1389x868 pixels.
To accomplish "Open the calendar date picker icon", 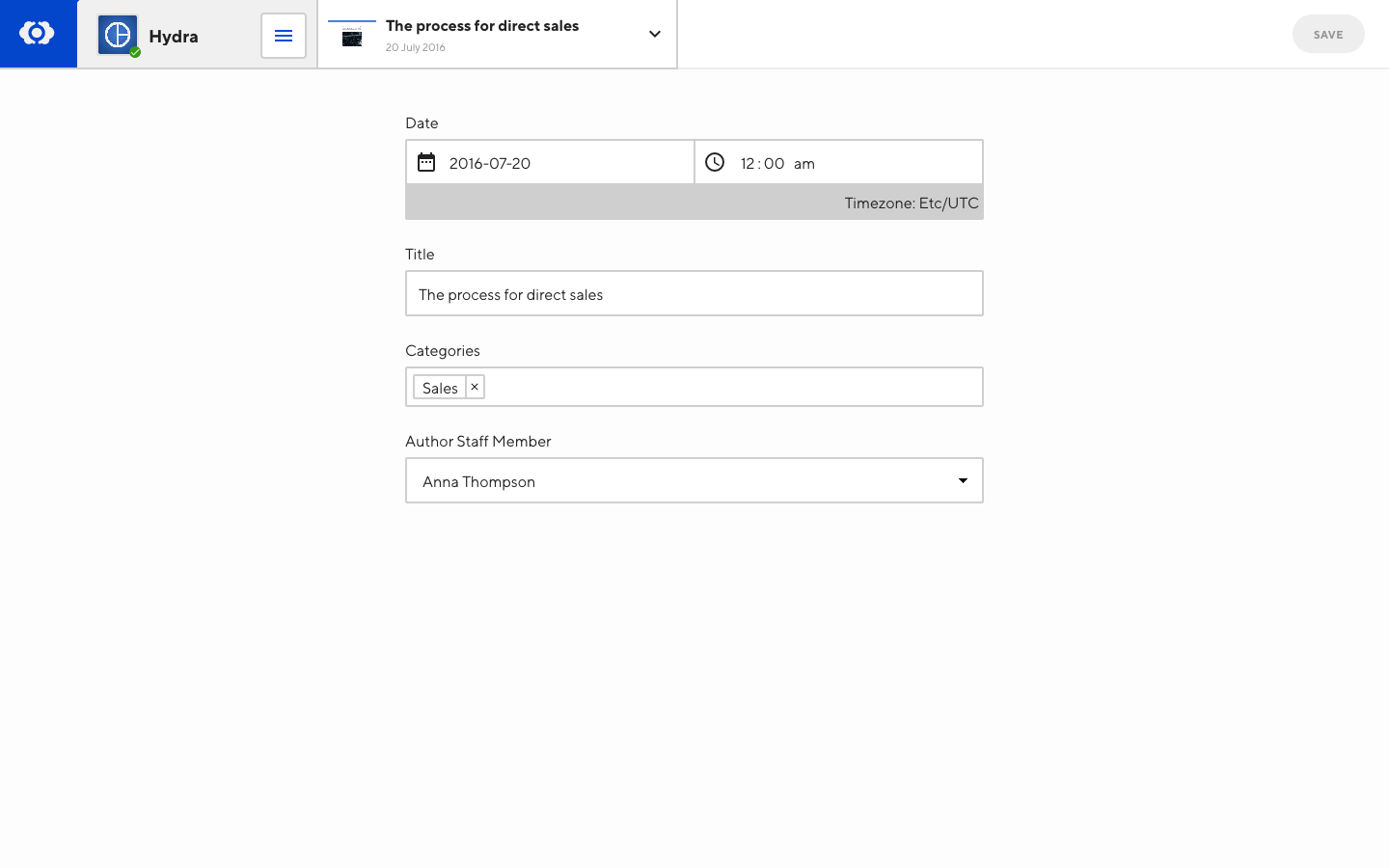I will pos(426,162).
